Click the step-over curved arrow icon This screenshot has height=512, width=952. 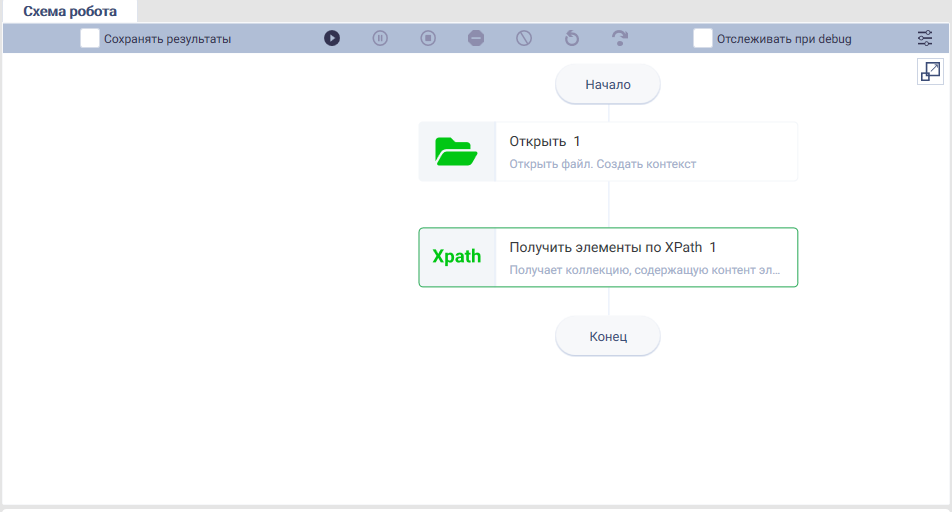[620, 38]
